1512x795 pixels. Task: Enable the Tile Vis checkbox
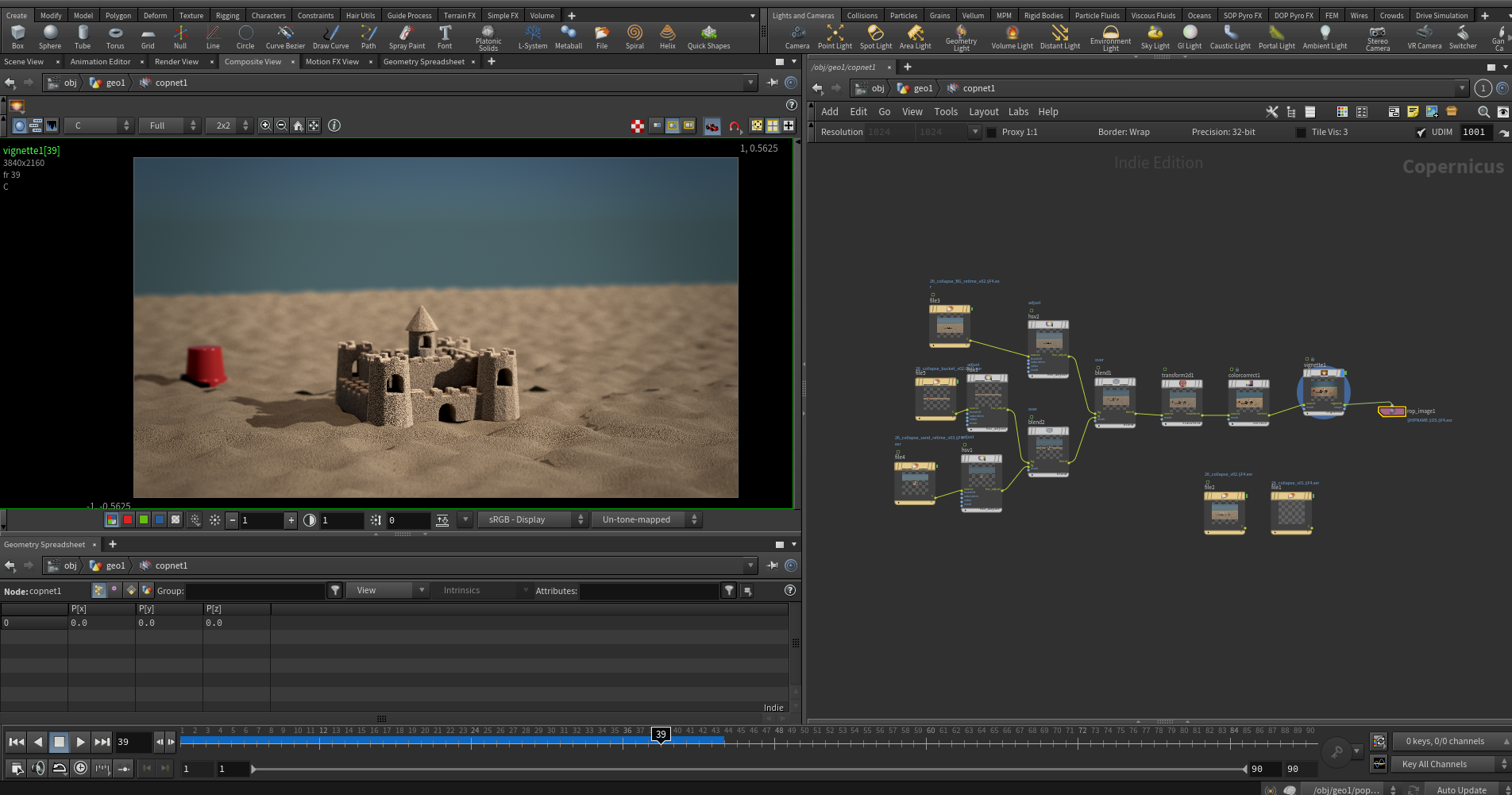click(x=1301, y=133)
